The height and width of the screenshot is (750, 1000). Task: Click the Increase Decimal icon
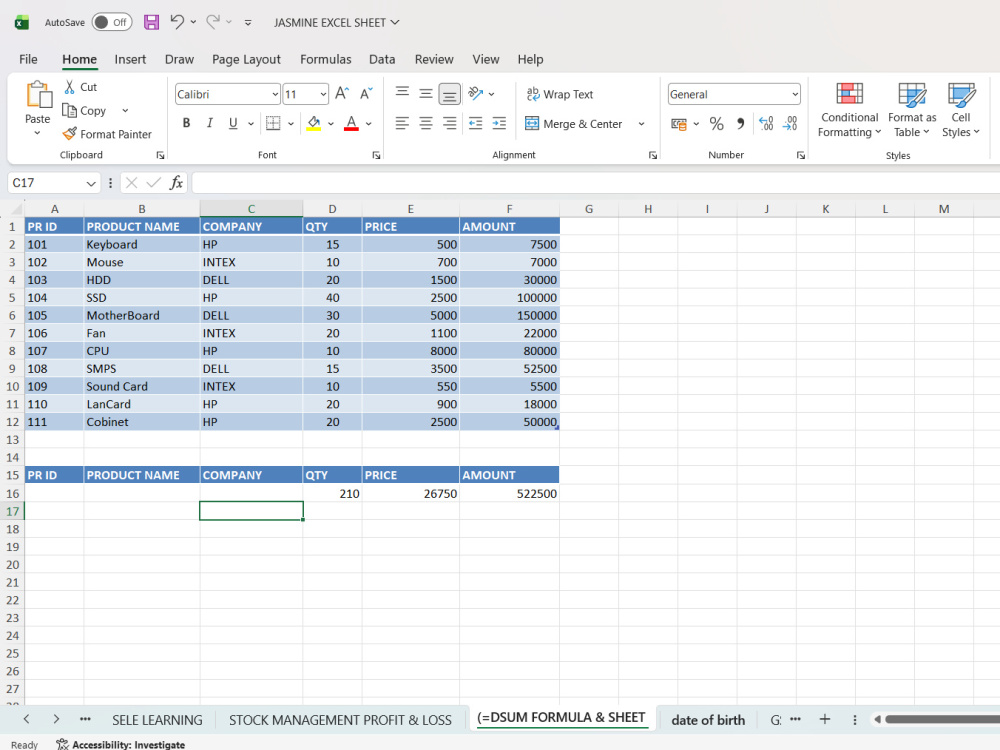(x=766, y=124)
